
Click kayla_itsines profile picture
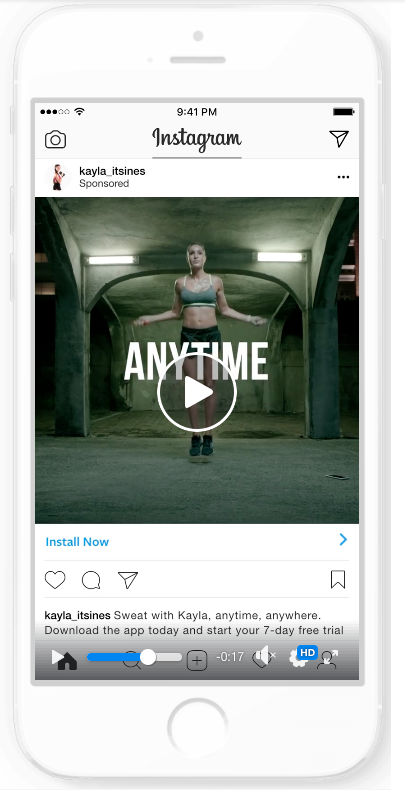(58, 177)
